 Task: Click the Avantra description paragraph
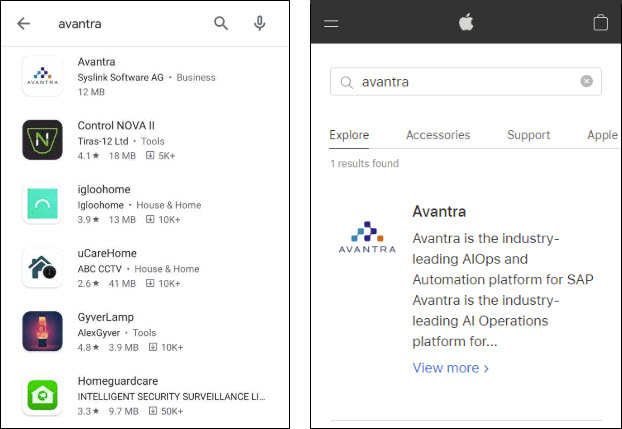pos(503,290)
